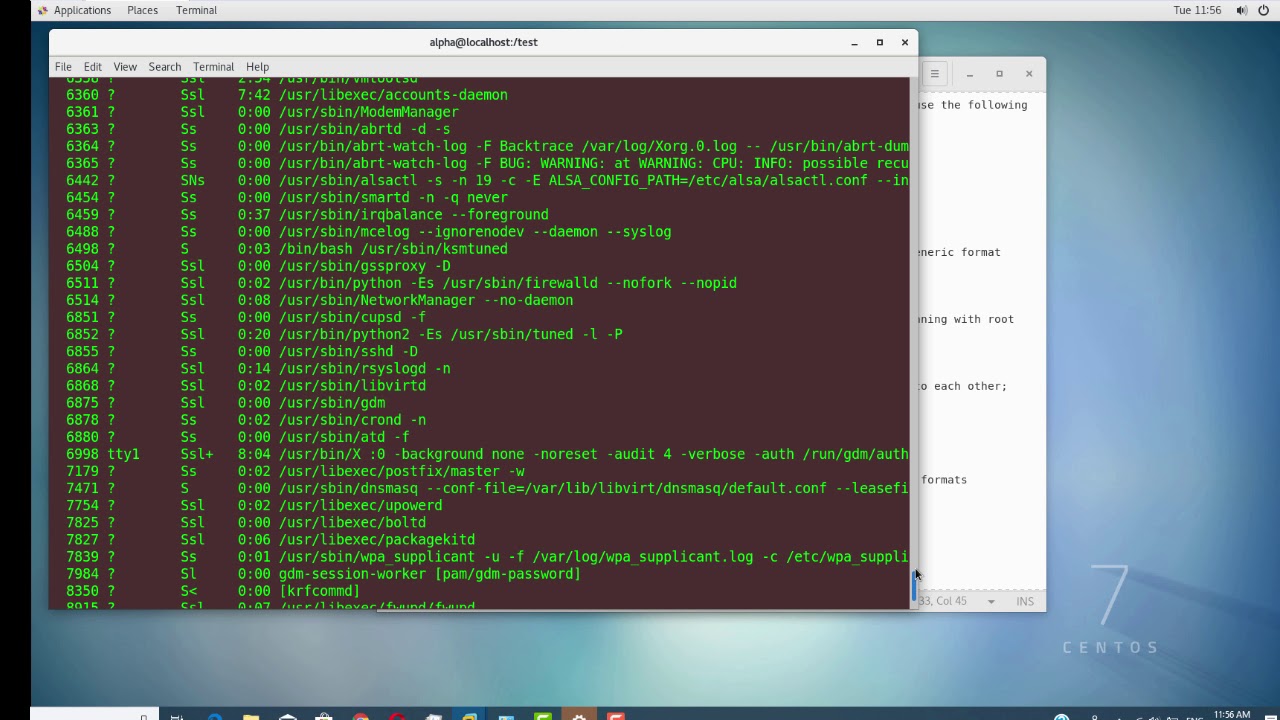The image size is (1280, 720).
Task: Click the 11:56 AM taskbar clock
Action: point(1231,715)
